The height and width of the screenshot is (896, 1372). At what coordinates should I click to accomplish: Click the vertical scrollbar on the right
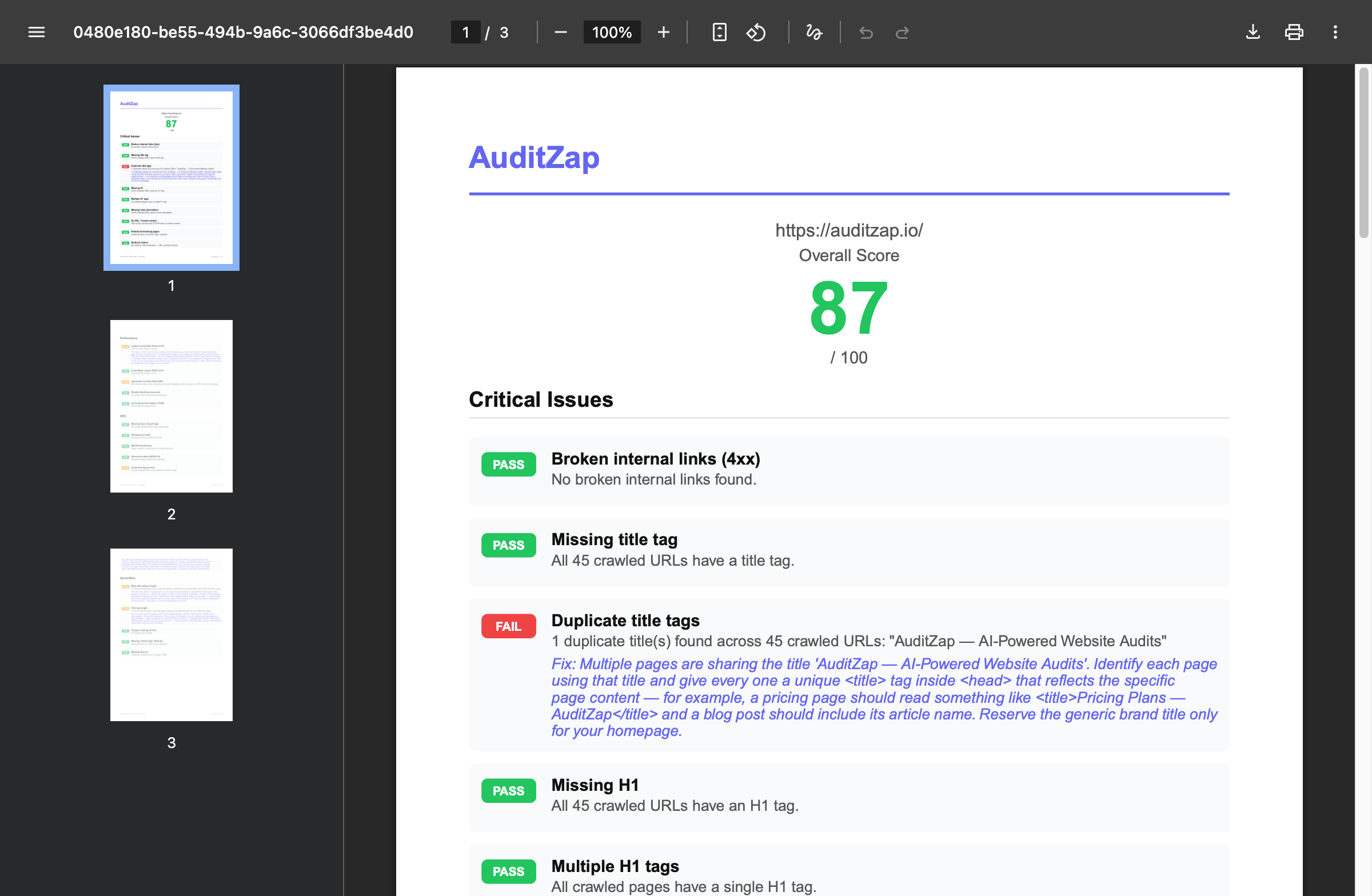click(x=1364, y=155)
